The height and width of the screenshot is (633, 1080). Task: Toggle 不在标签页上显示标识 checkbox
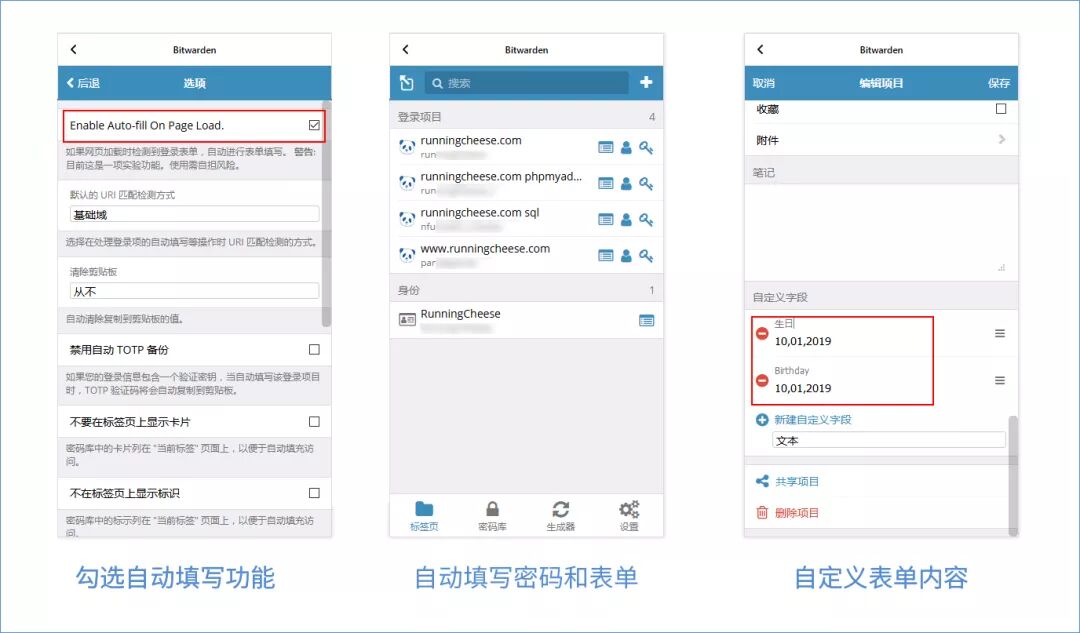pyautogui.click(x=314, y=493)
